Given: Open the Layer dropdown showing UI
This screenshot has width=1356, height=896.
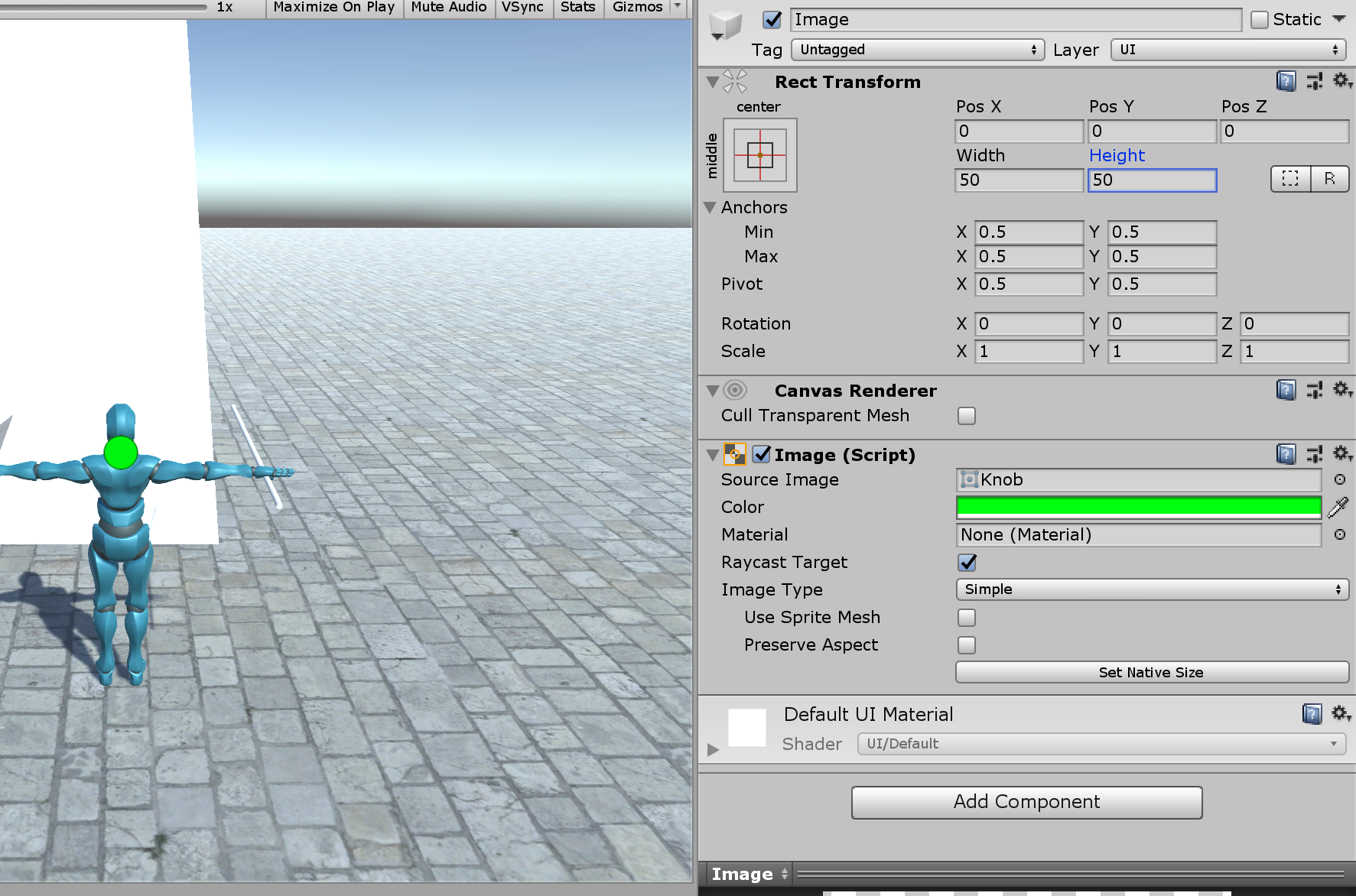Looking at the screenshot, I should coord(1228,50).
